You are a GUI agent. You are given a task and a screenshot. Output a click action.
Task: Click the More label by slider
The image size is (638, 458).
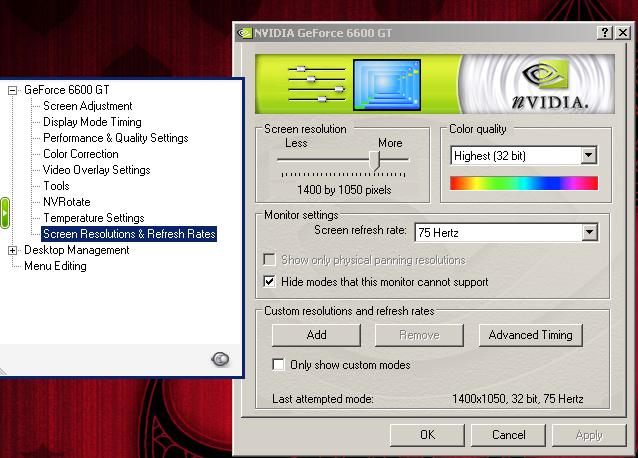coord(390,143)
